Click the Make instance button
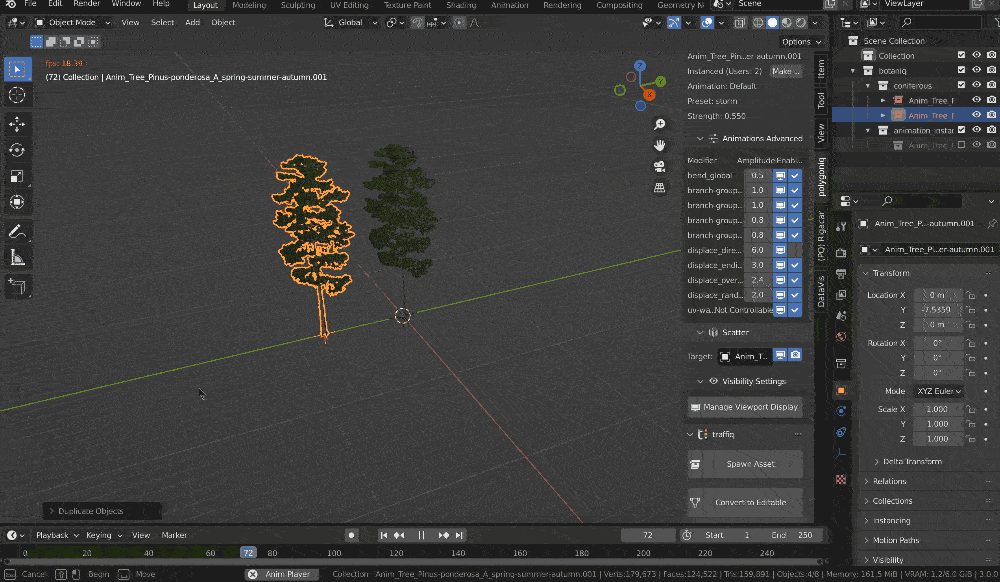Image resolution: width=1000 pixels, height=582 pixels. coord(786,71)
